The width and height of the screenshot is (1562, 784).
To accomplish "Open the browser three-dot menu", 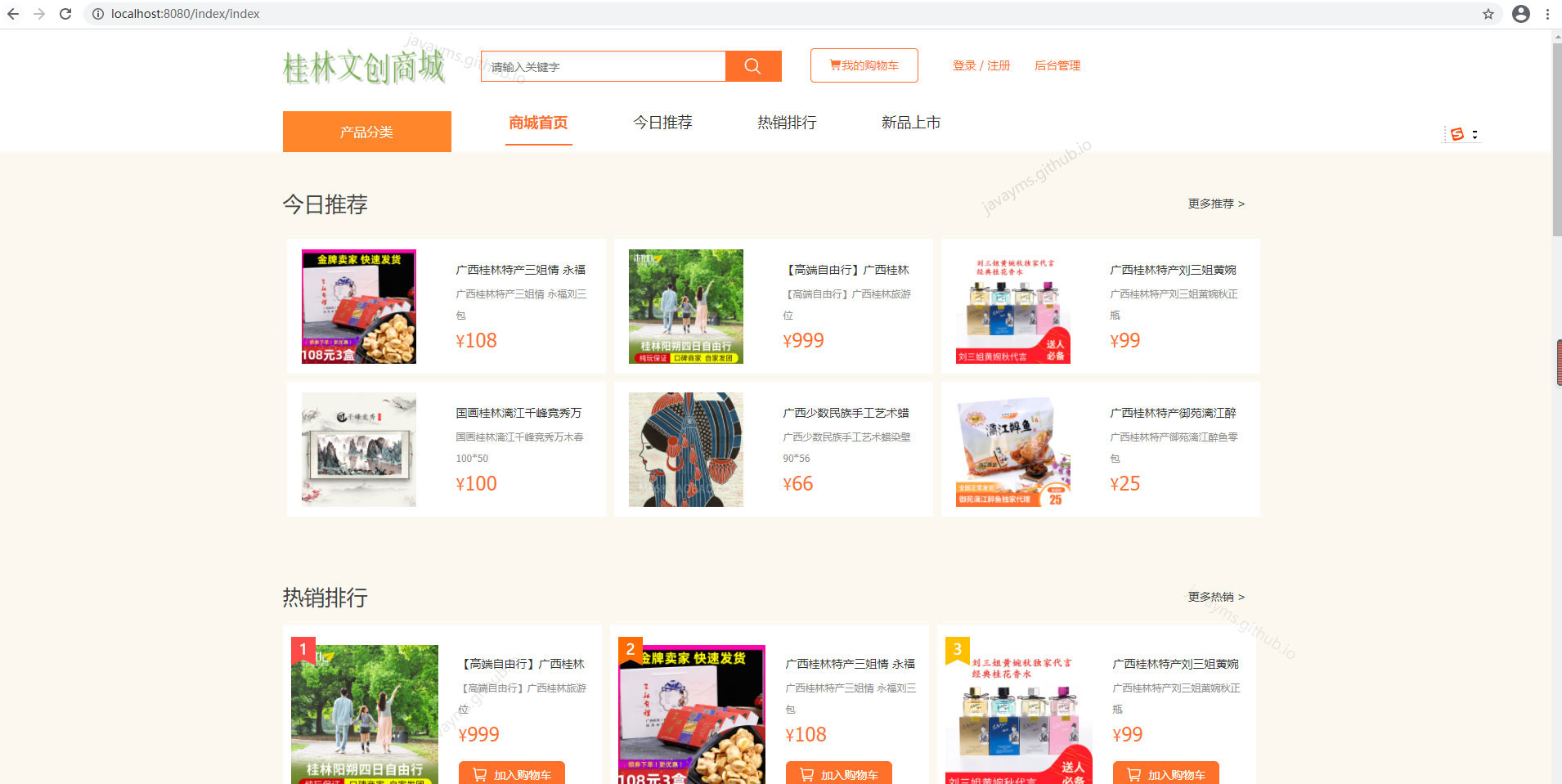I will pos(1547,13).
